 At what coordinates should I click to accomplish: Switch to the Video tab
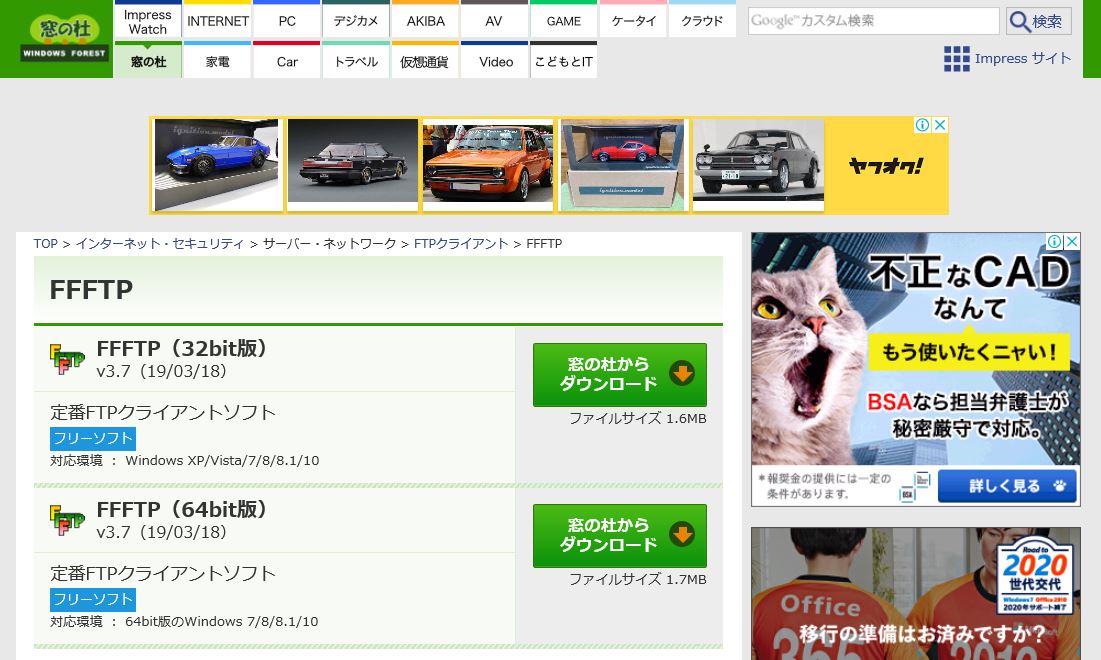[494, 61]
